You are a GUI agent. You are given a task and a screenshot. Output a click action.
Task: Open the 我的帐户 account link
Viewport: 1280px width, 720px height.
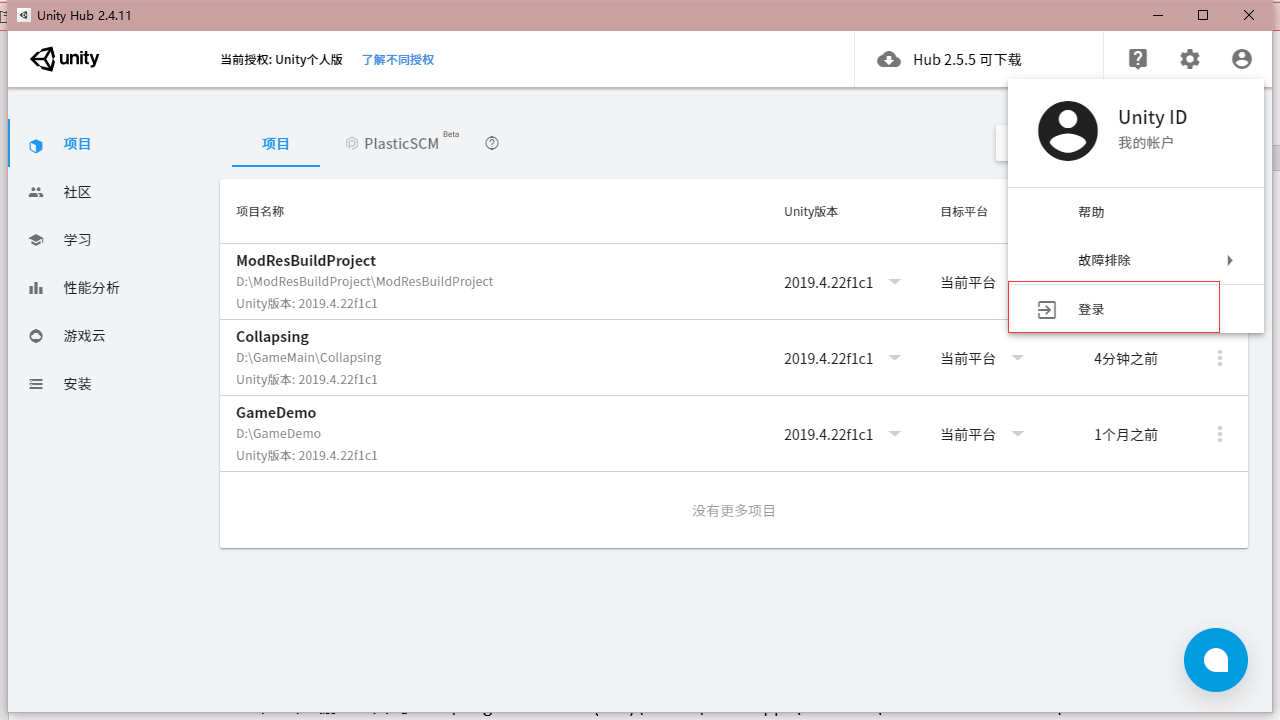point(1146,143)
